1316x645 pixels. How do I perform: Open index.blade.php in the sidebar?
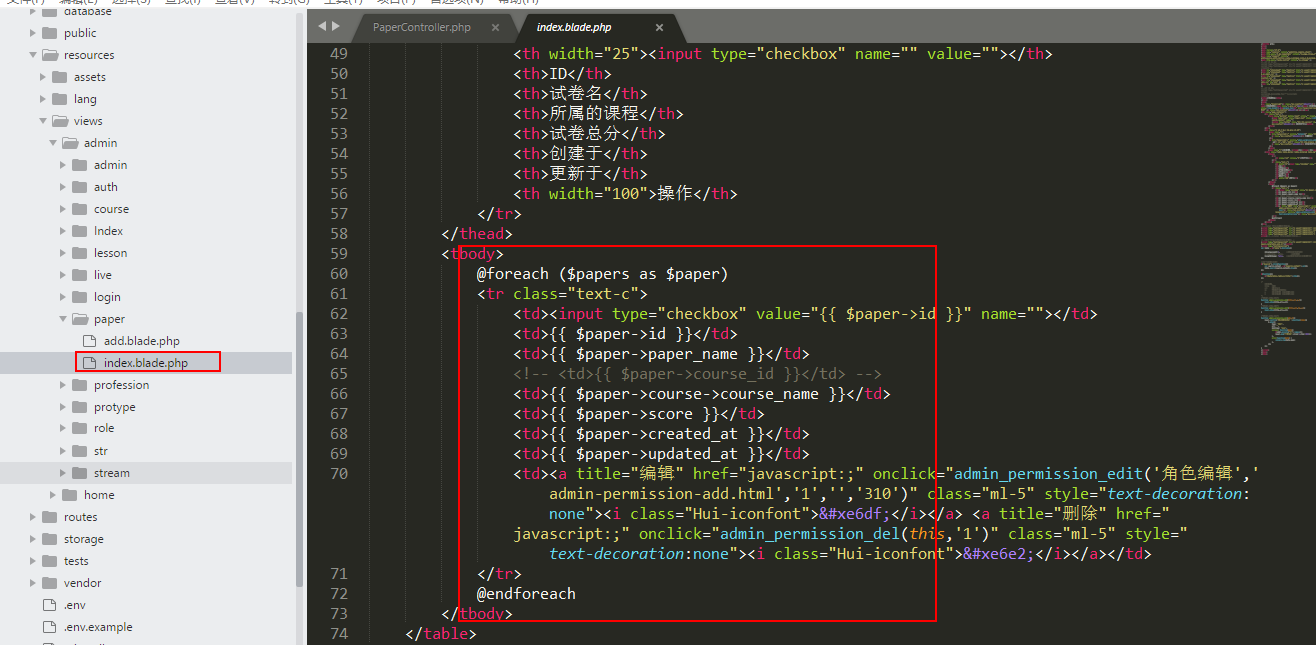tap(146, 363)
